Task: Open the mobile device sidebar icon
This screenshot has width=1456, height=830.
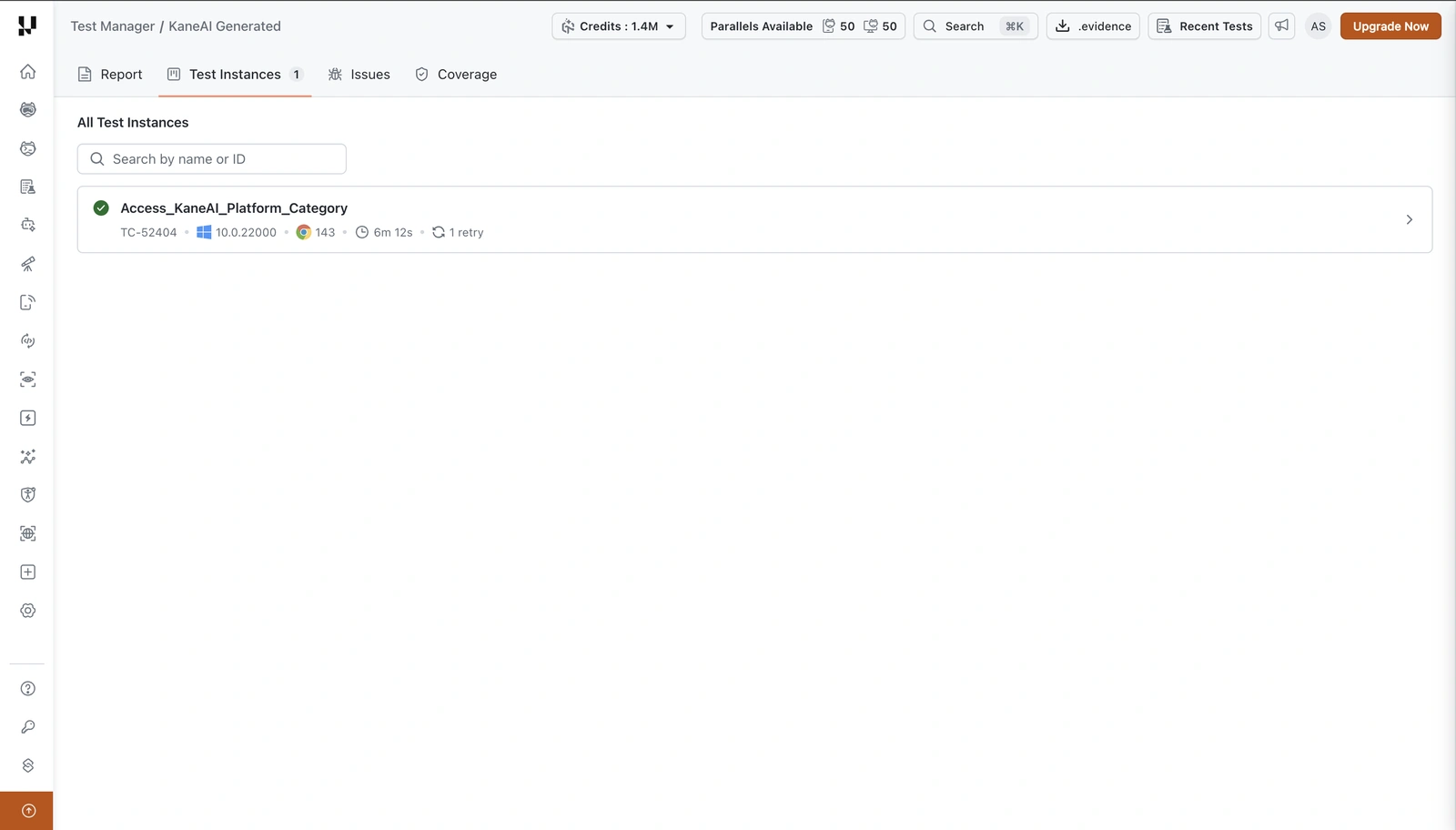Action: pyautogui.click(x=28, y=302)
